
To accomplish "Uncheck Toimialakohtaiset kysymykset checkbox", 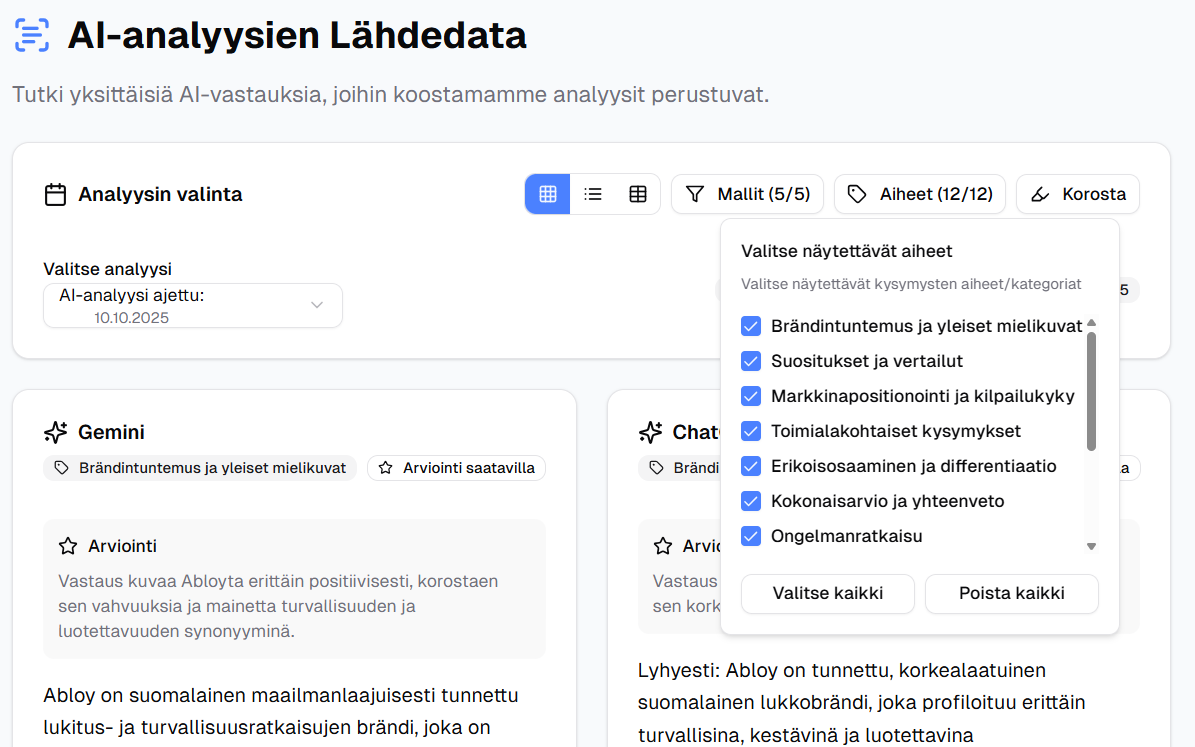I will tap(751, 431).
